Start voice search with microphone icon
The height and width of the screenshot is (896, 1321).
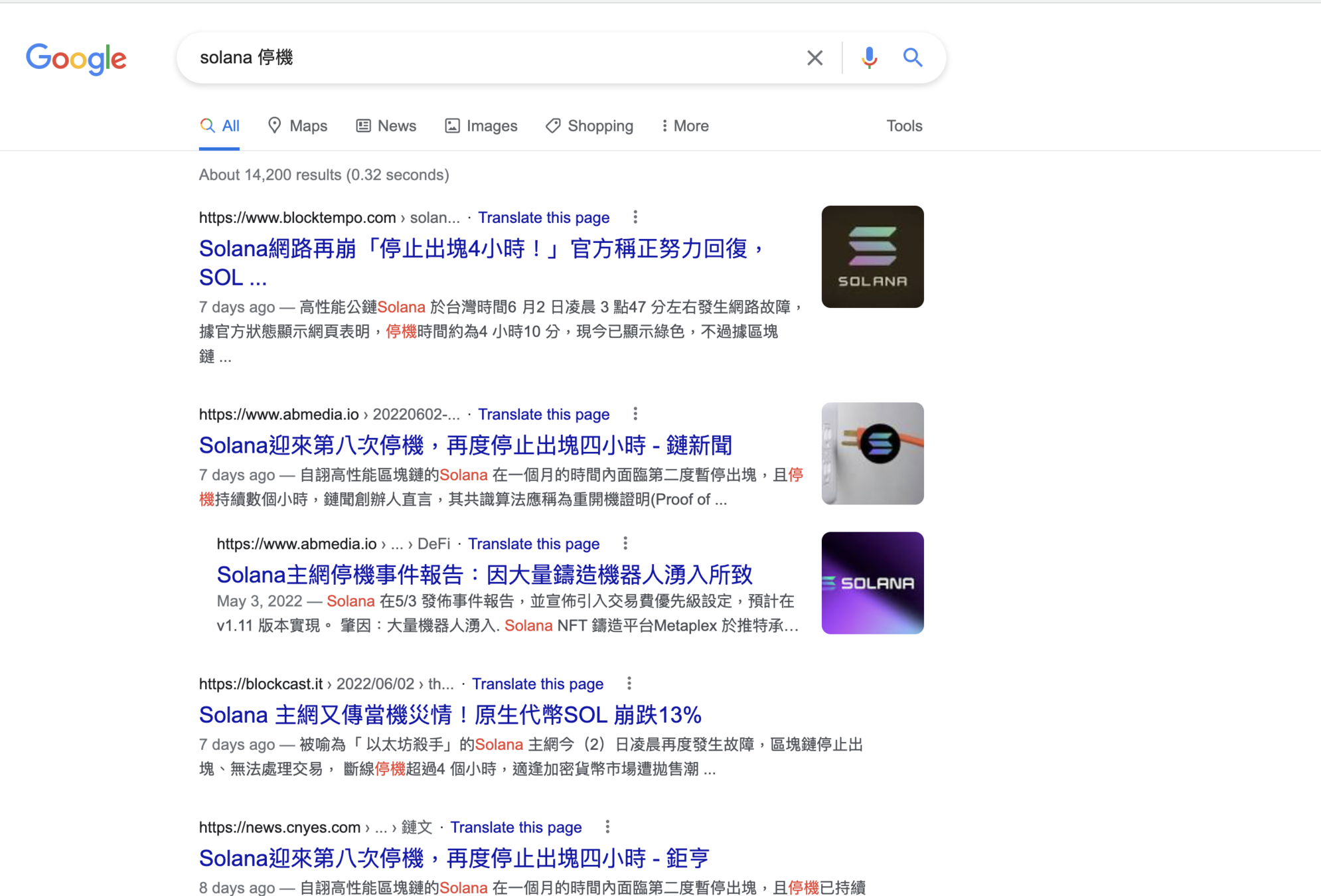(869, 58)
